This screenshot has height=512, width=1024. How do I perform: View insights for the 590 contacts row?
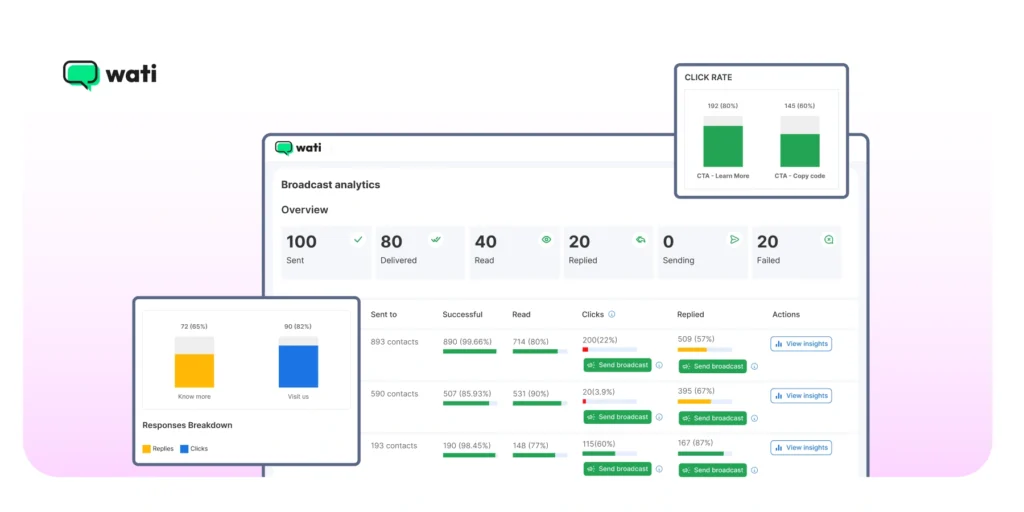pos(801,395)
